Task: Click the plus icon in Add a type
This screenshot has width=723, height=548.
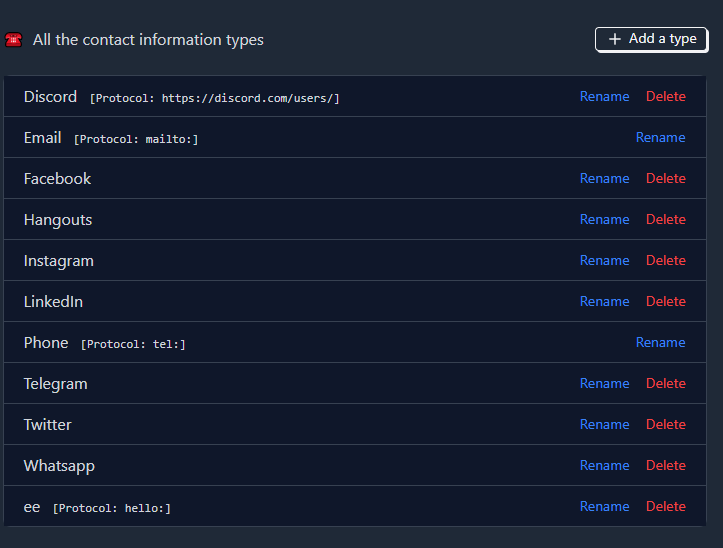Action: tap(615, 39)
